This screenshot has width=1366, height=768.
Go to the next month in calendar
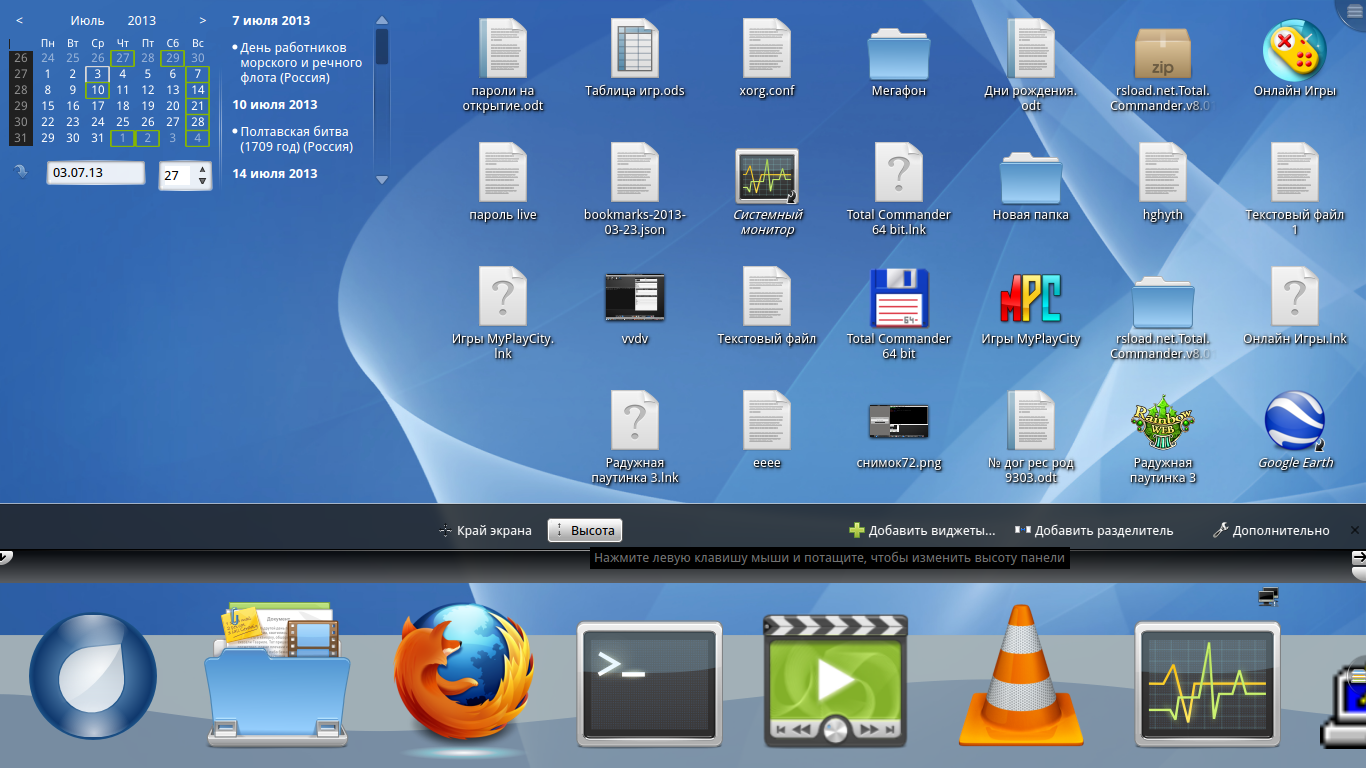click(203, 20)
